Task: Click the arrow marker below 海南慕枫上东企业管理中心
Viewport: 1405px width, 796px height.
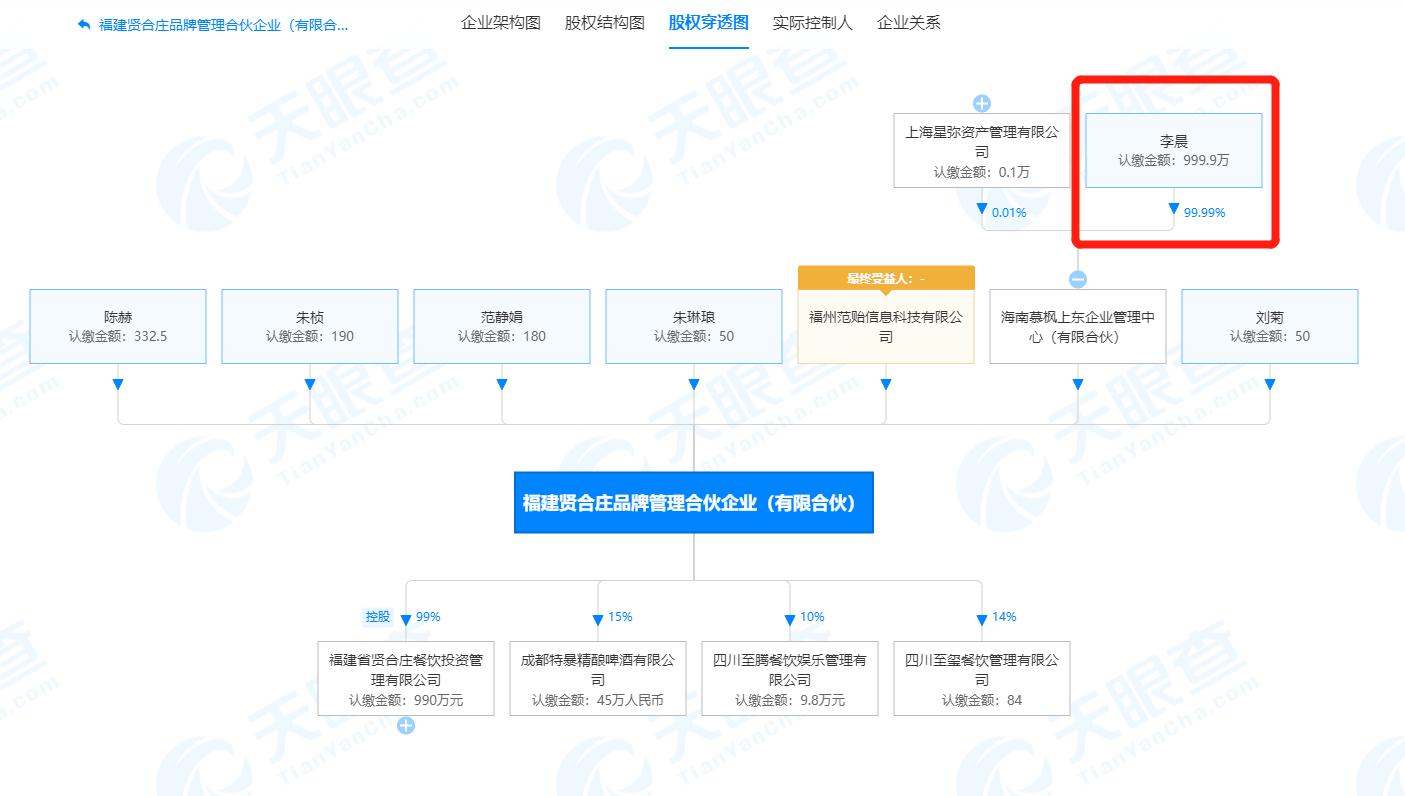Action: 1078,384
